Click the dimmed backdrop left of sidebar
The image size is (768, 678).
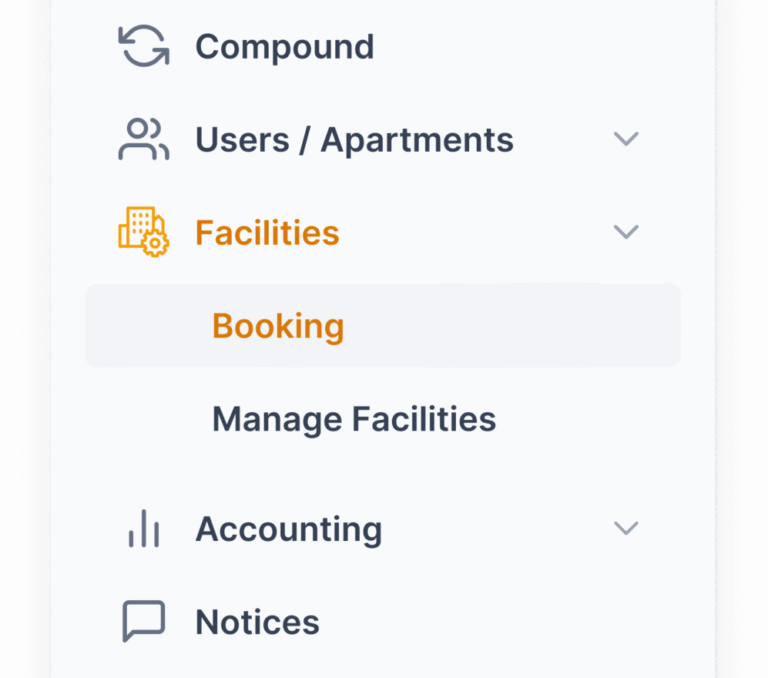coord(24,340)
